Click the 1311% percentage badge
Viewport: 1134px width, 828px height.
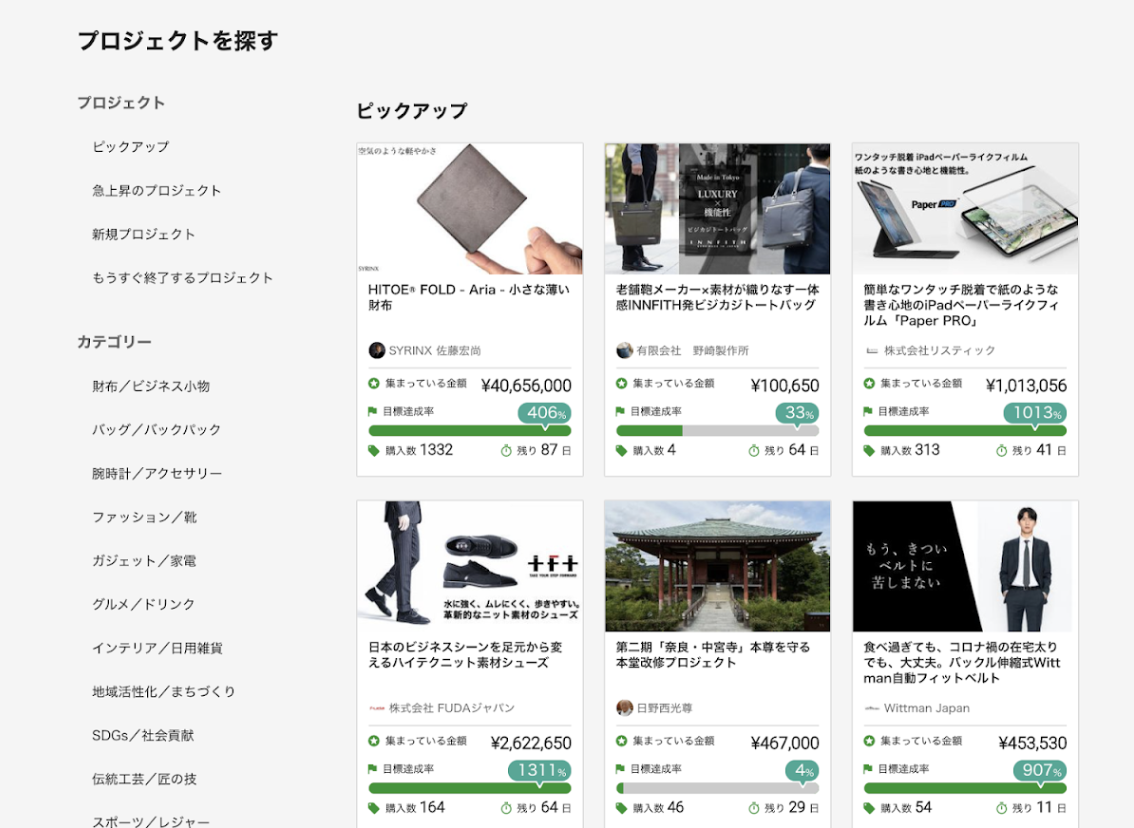pyautogui.click(x=540, y=770)
